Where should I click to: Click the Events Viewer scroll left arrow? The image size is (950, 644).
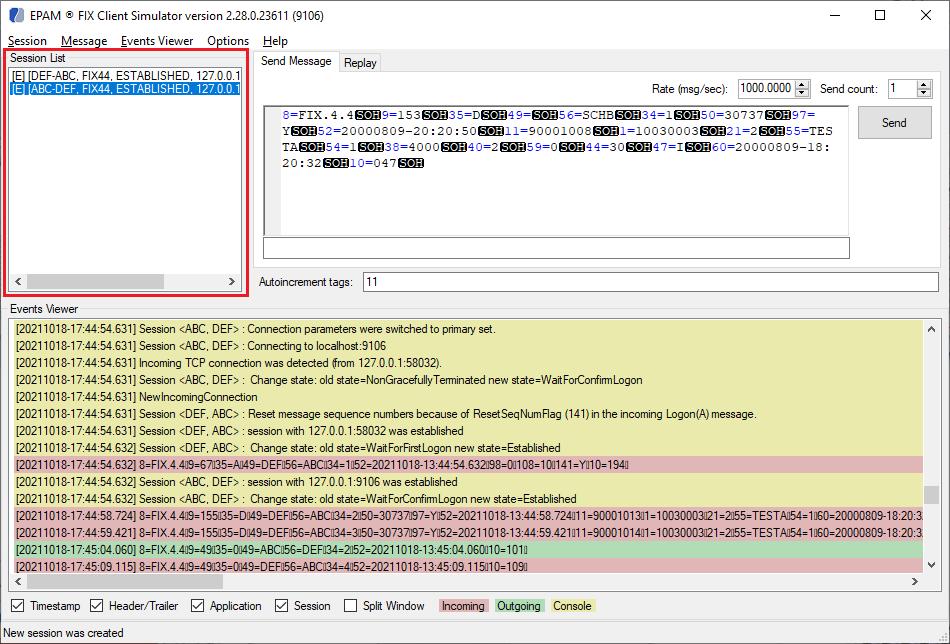click(x=18, y=582)
